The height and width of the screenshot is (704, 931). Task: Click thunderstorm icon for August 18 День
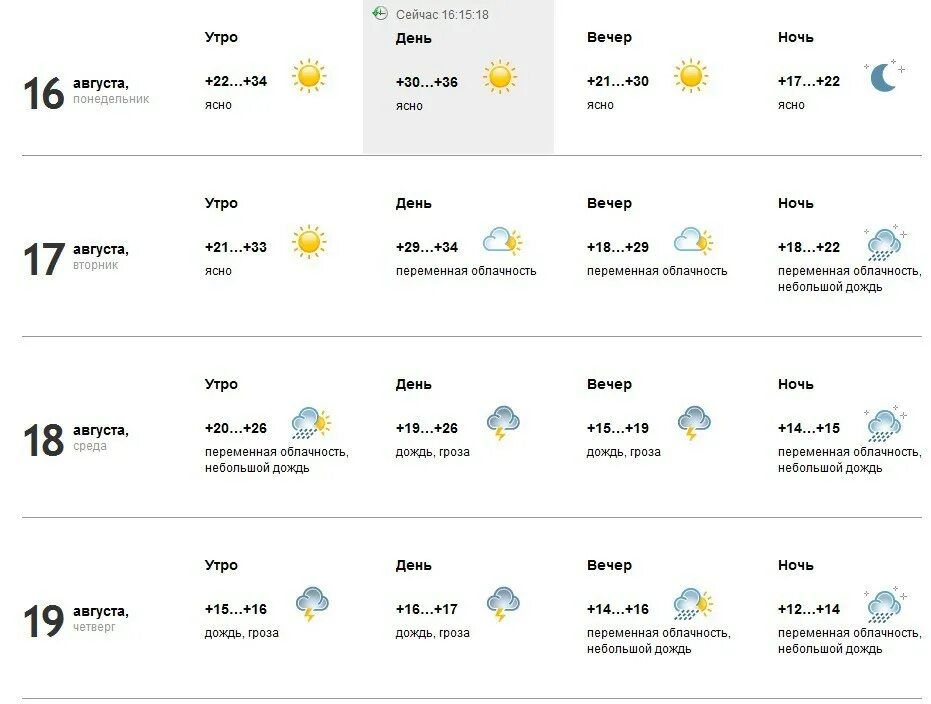tap(503, 423)
